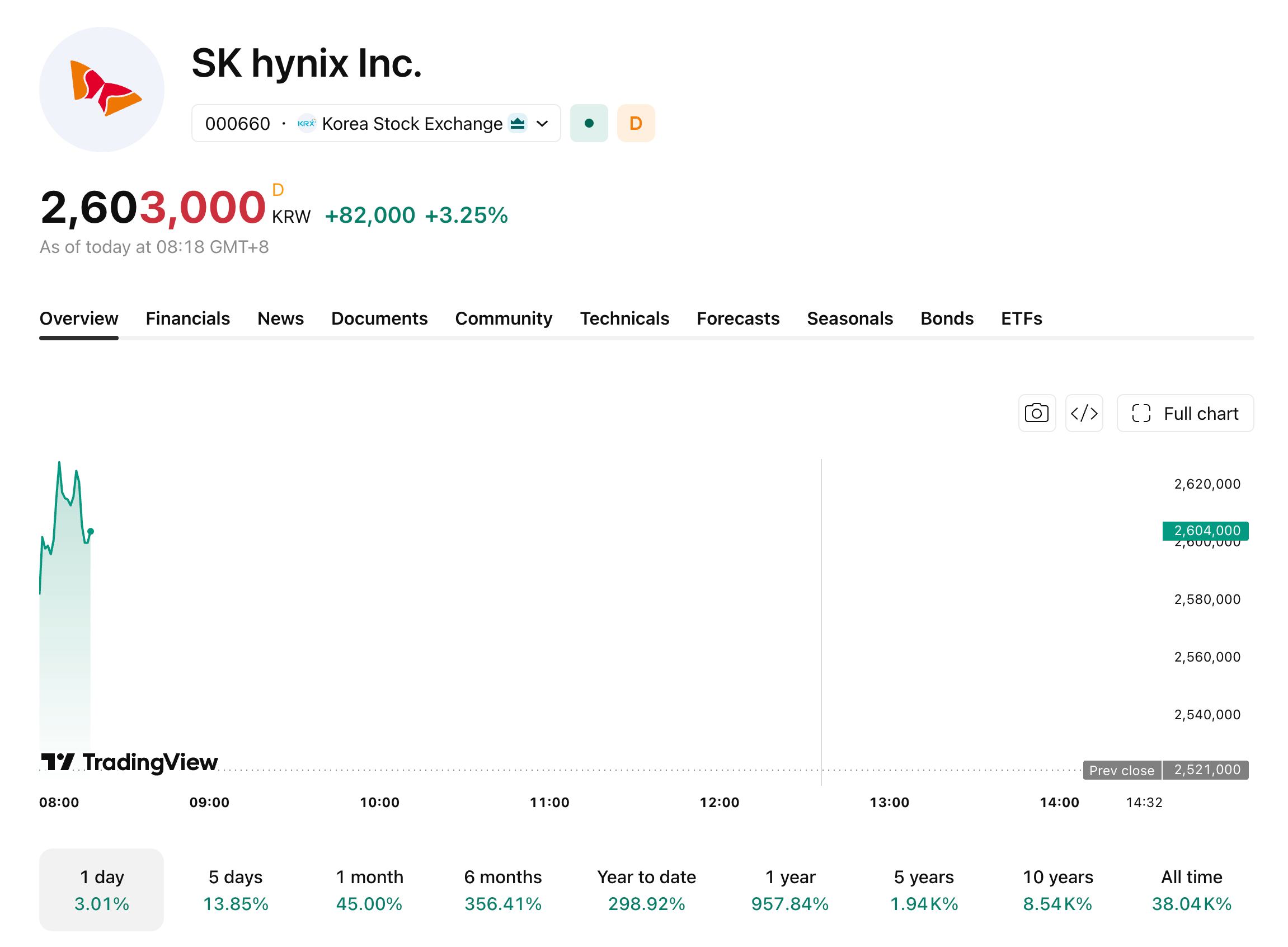
Task: Choose the 6 months range
Action: 503,890
